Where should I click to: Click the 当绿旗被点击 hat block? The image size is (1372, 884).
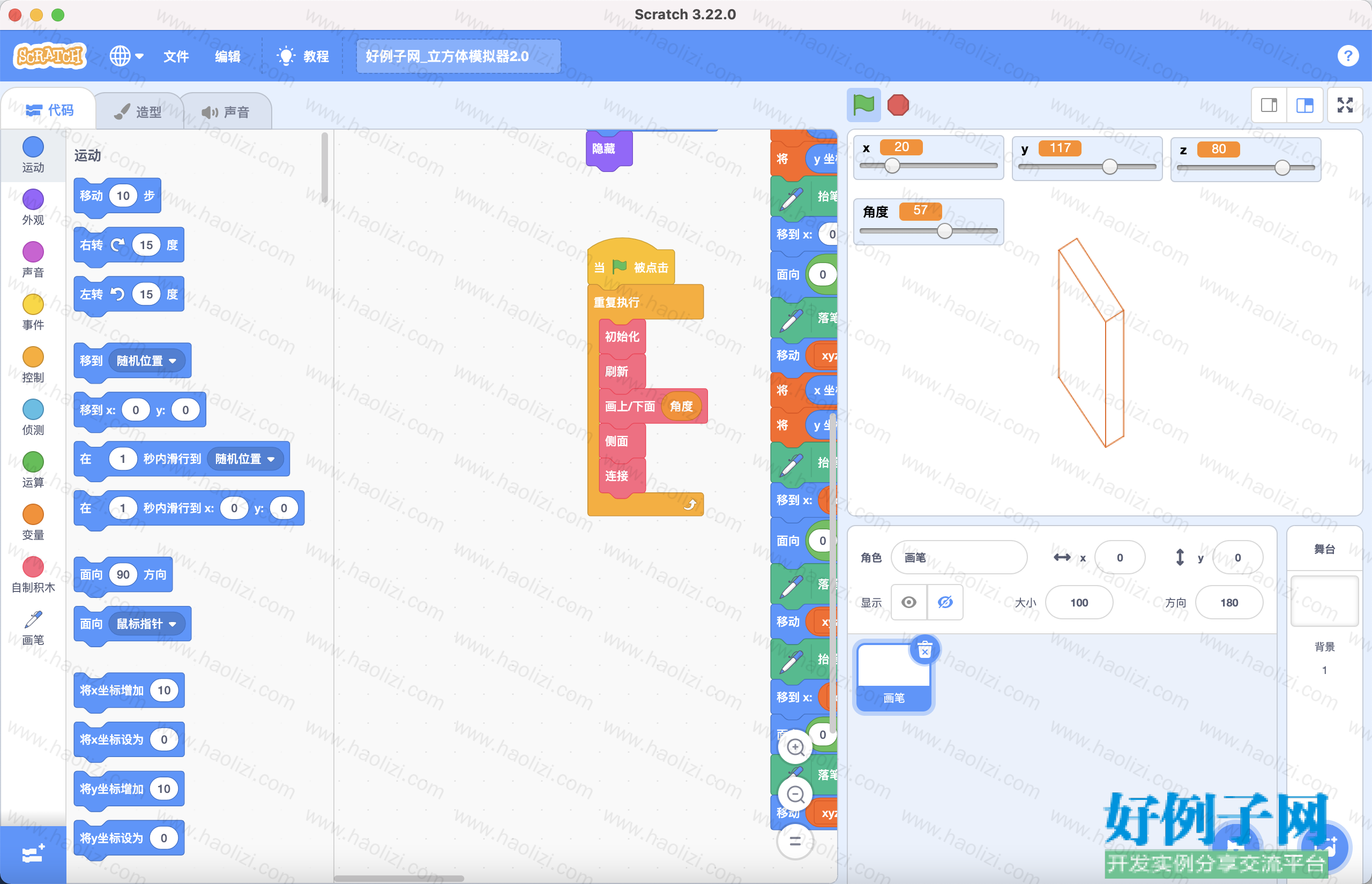pos(631,263)
